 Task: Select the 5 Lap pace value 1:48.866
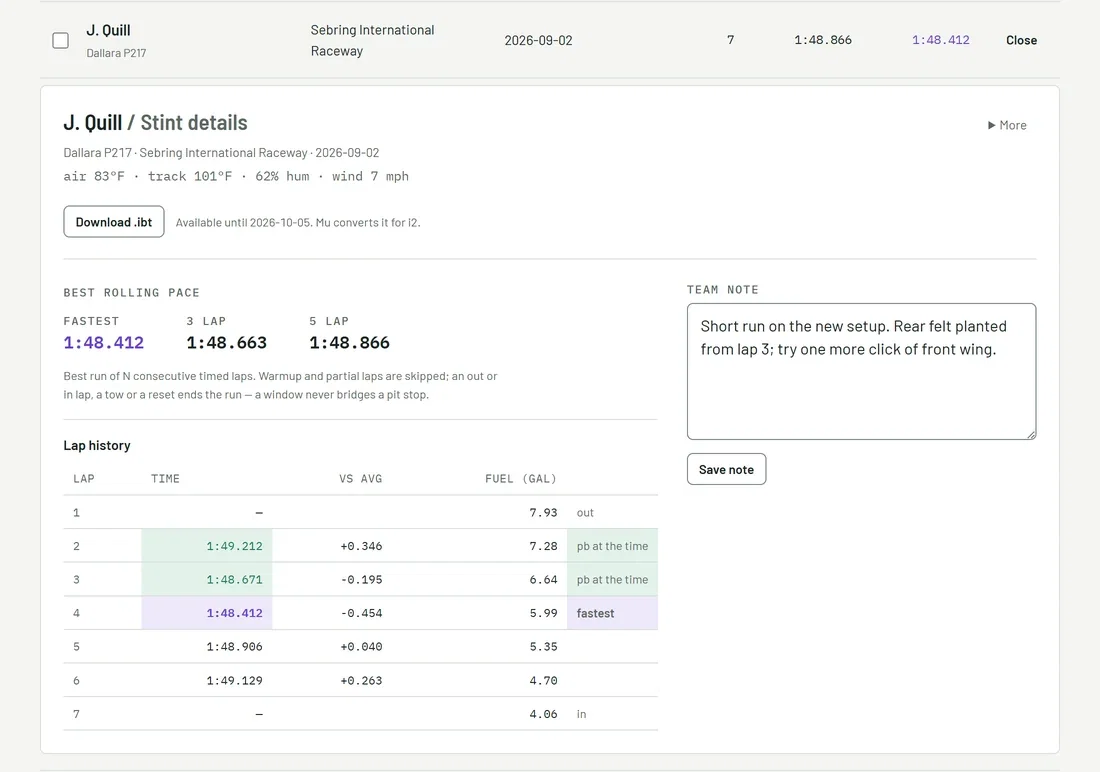coord(349,342)
